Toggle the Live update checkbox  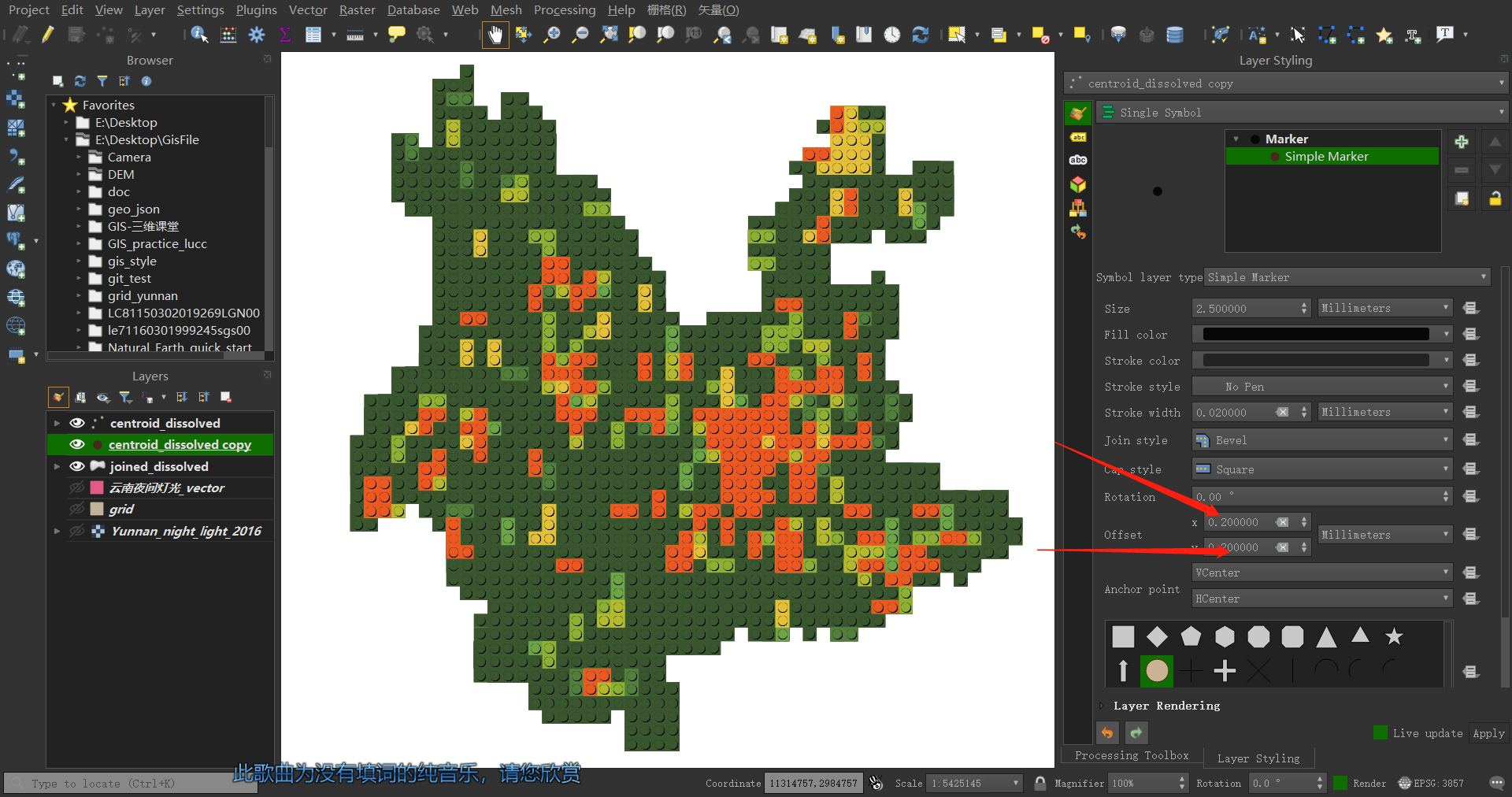(x=1380, y=733)
